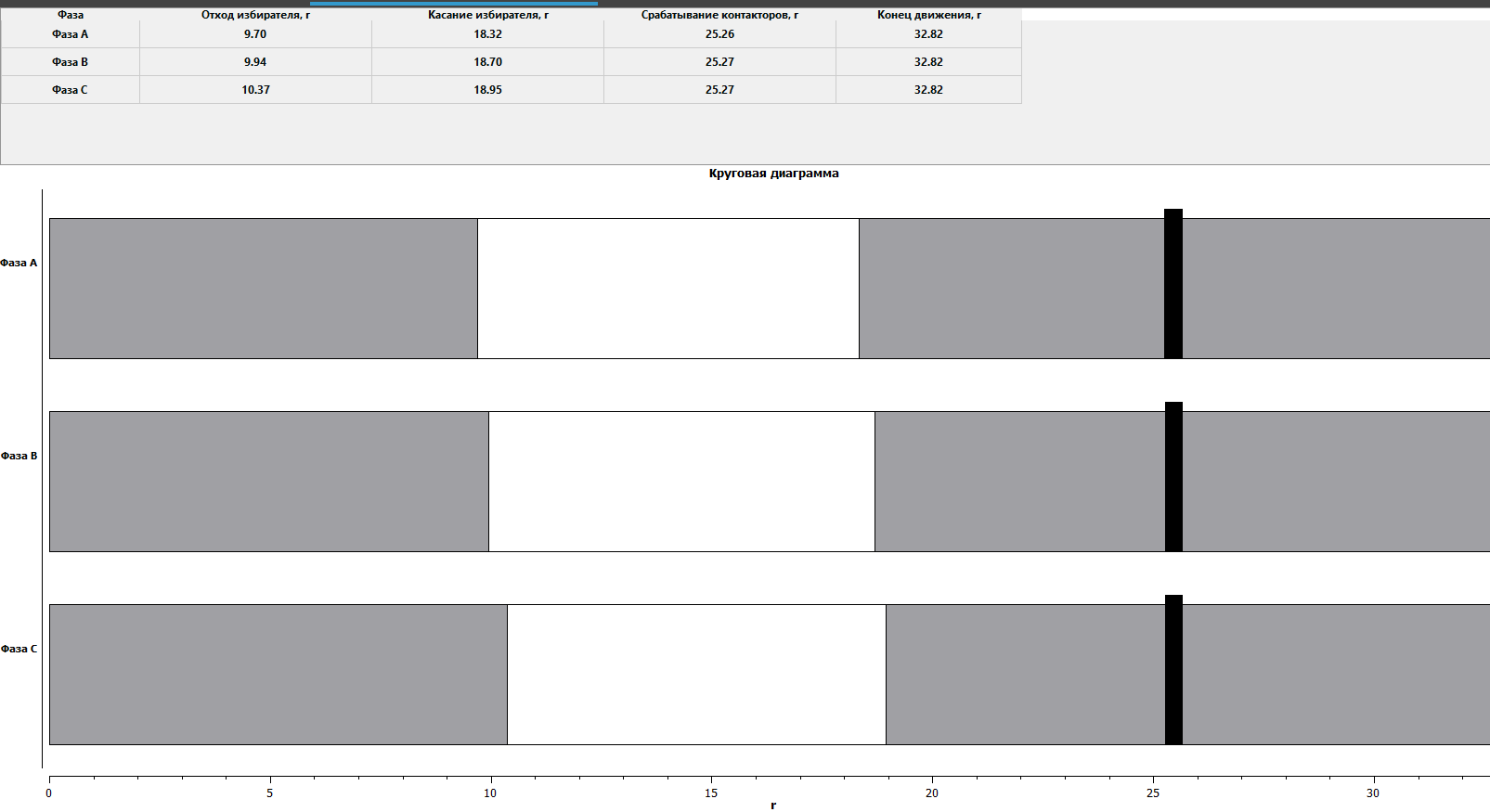The width and height of the screenshot is (1490, 812).
Task: Click the cell with value 10.37
Action: (x=255, y=90)
